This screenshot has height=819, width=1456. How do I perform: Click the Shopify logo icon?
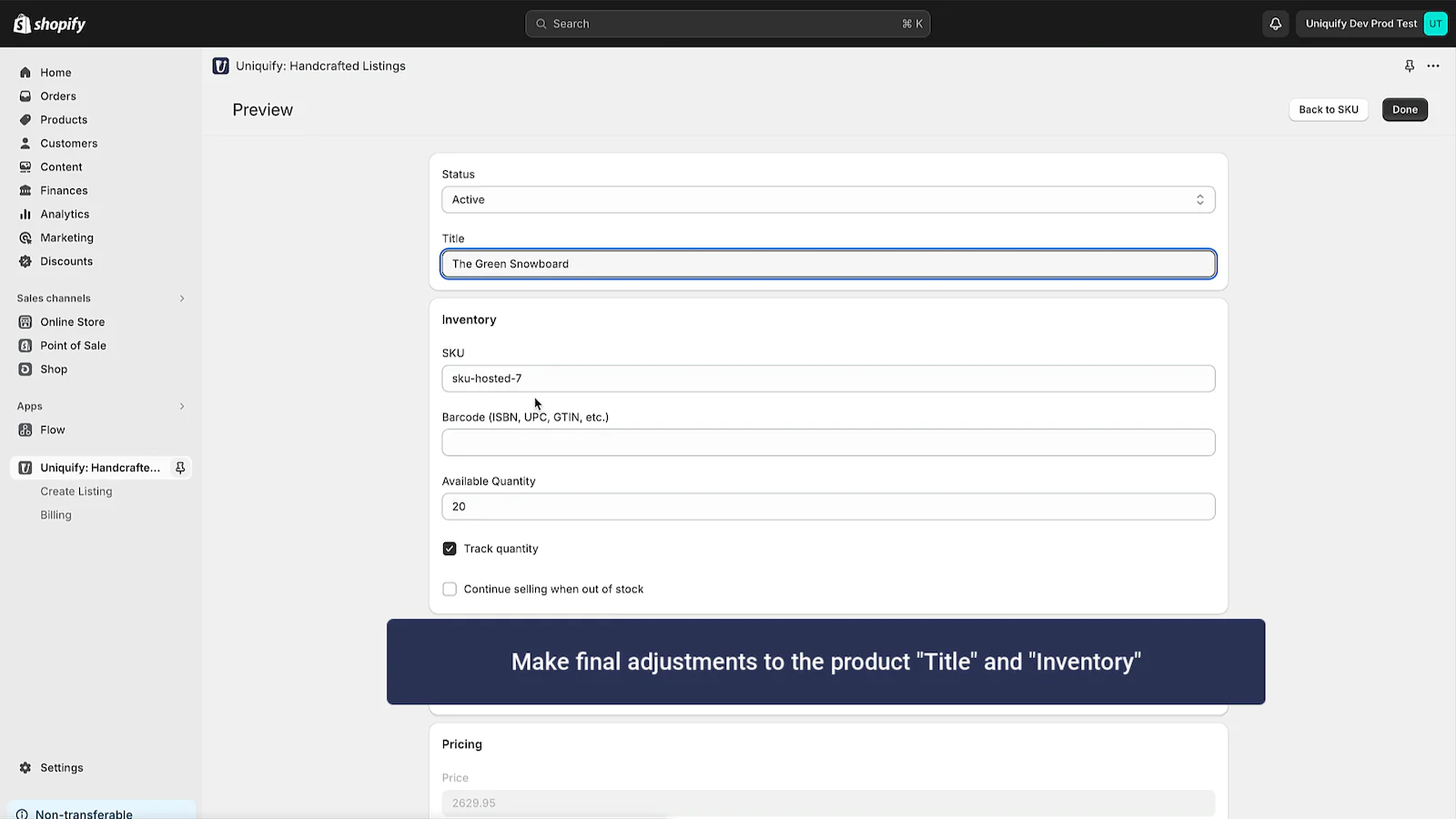(22, 24)
